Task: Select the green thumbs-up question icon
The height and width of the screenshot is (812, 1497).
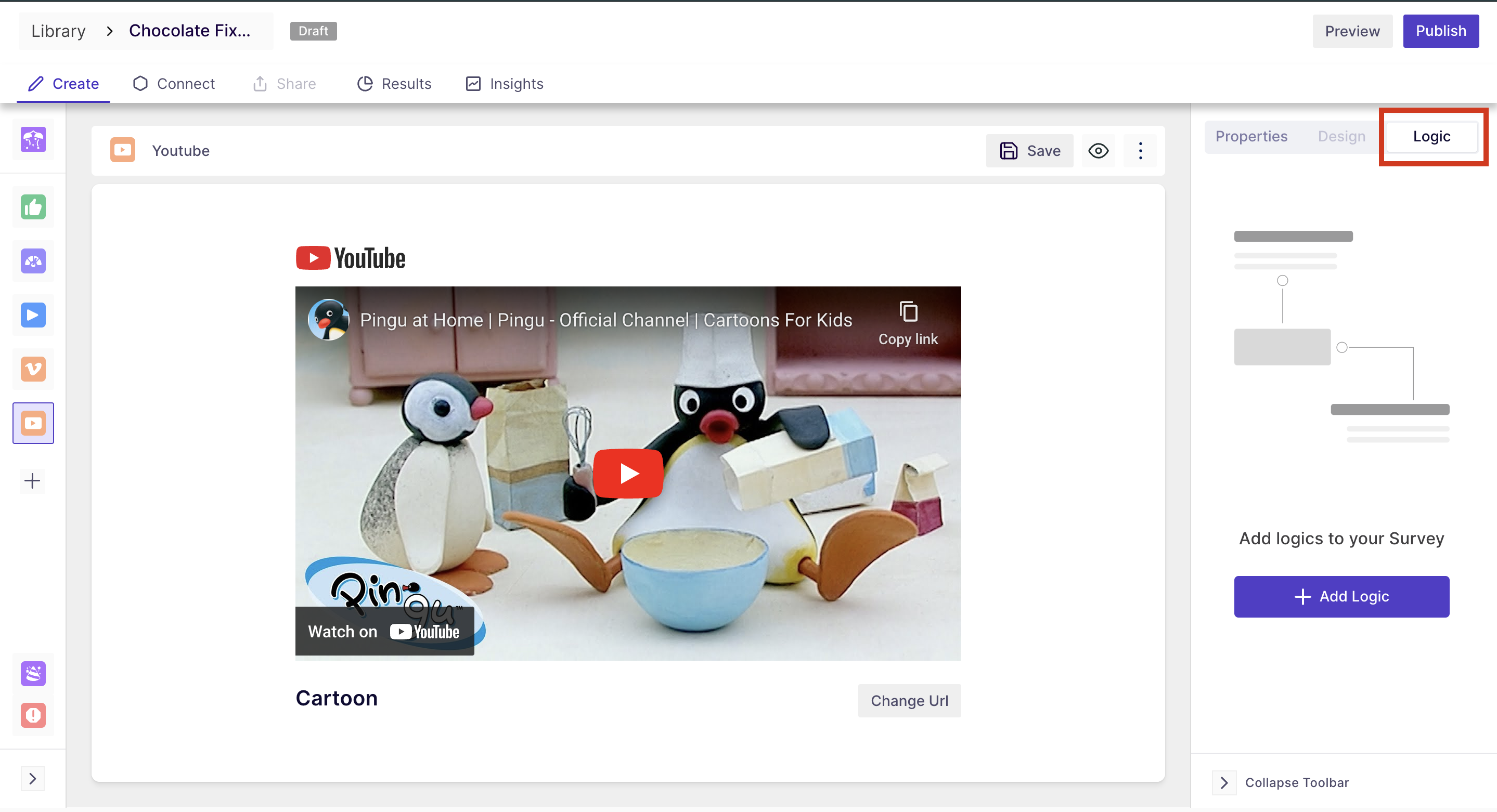Action: point(33,207)
